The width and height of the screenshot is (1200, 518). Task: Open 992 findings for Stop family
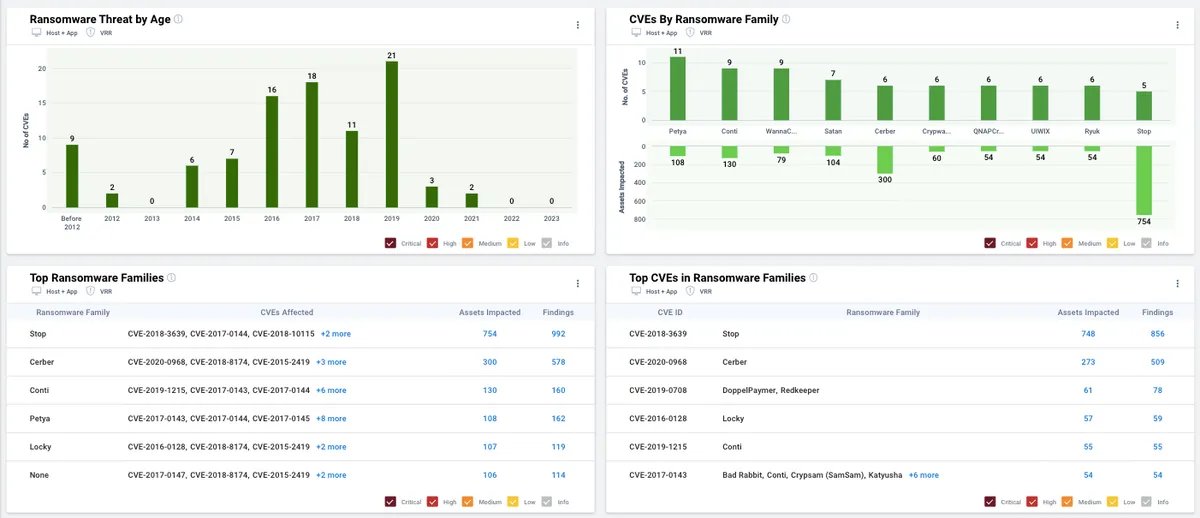558,334
